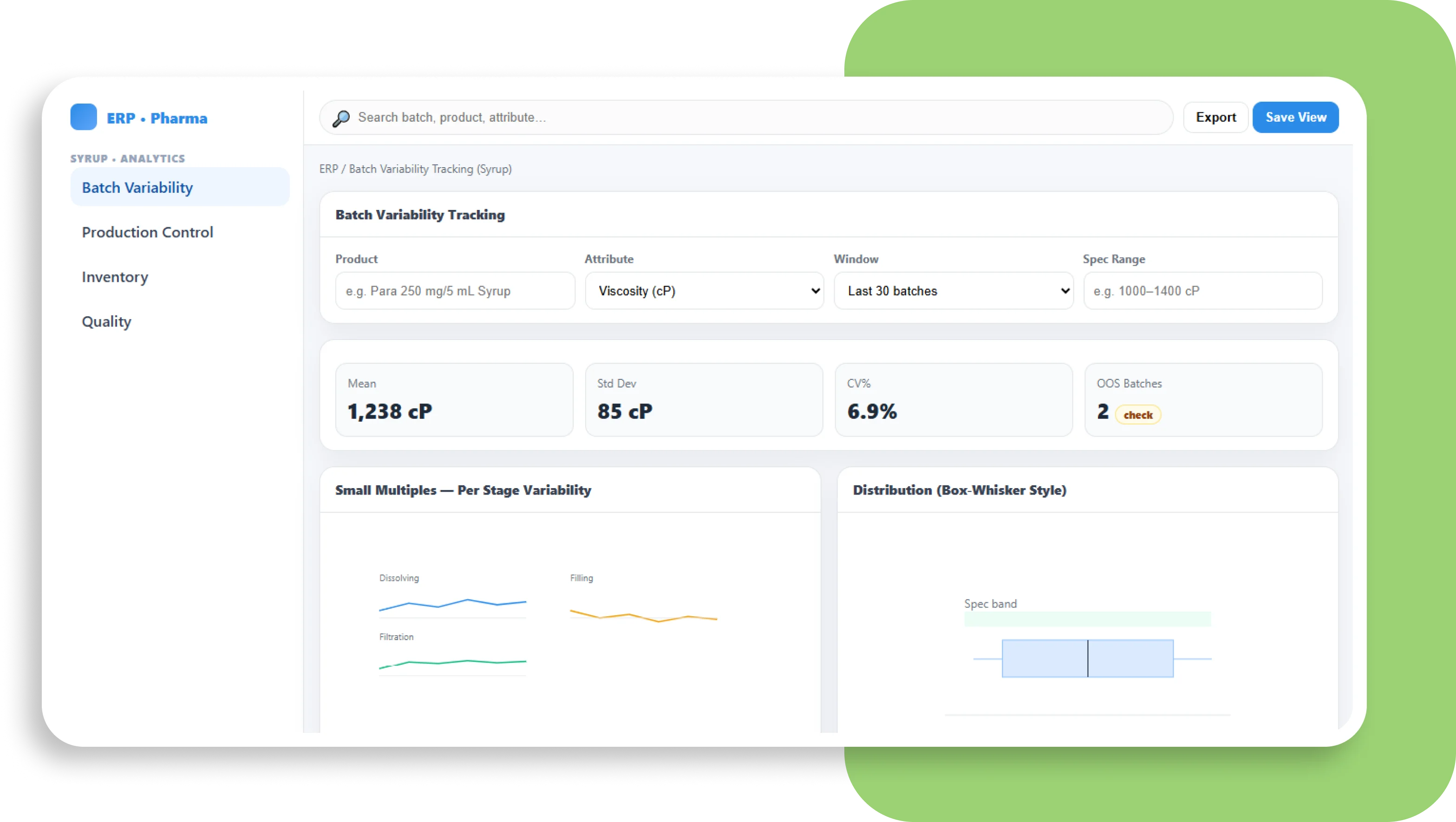Screen dimensions: 1456x822
Task: Click the Product input field
Action: (x=454, y=291)
